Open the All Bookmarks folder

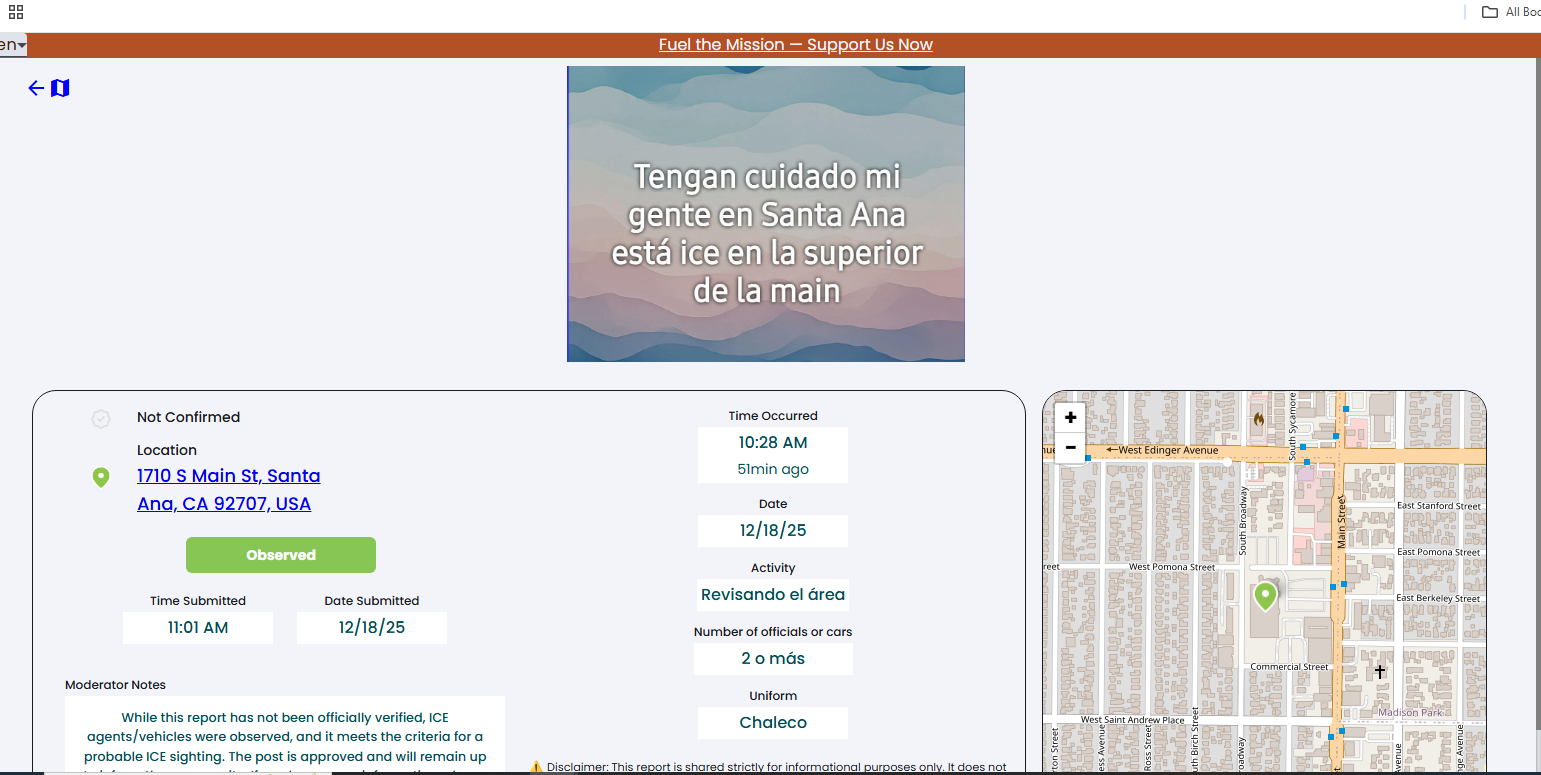(x=1510, y=12)
